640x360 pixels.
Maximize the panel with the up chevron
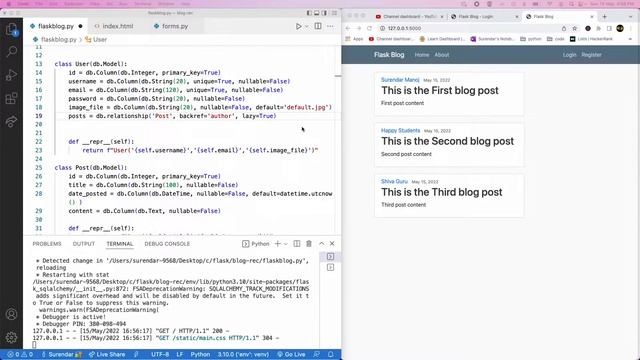(x=322, y=244)
